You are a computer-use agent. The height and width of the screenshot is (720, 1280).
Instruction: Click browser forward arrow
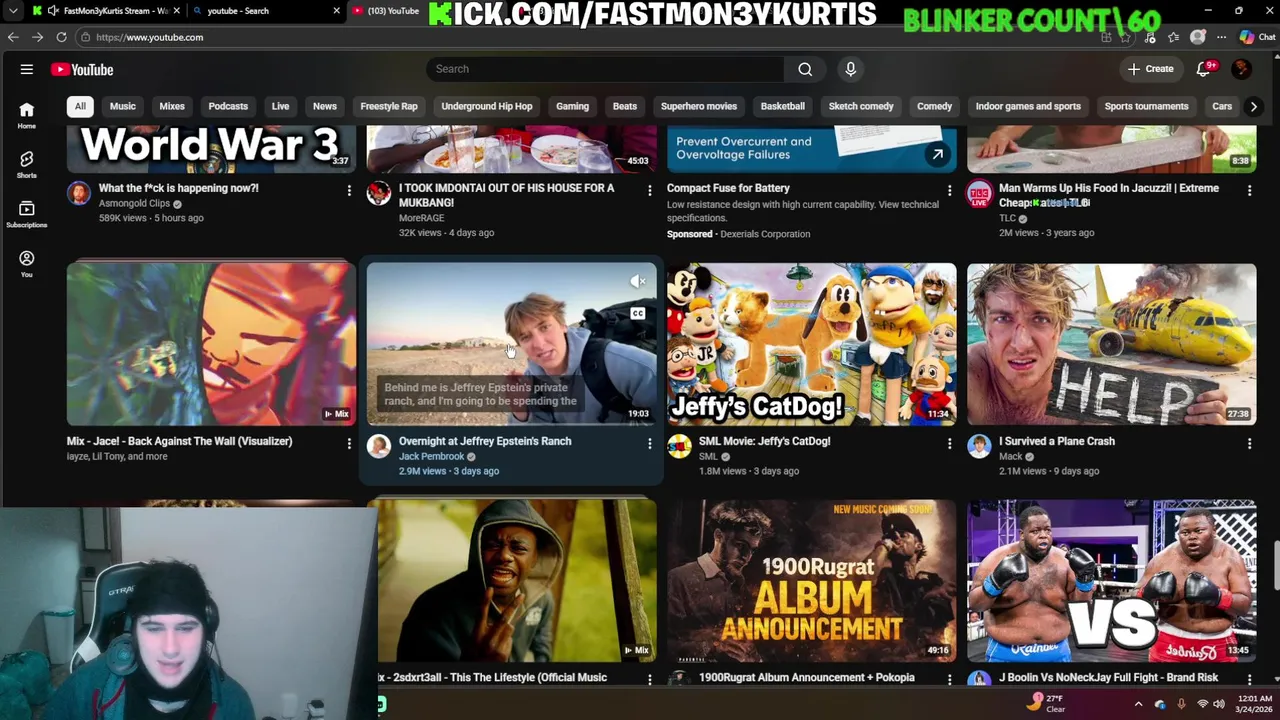coord(37,37)
